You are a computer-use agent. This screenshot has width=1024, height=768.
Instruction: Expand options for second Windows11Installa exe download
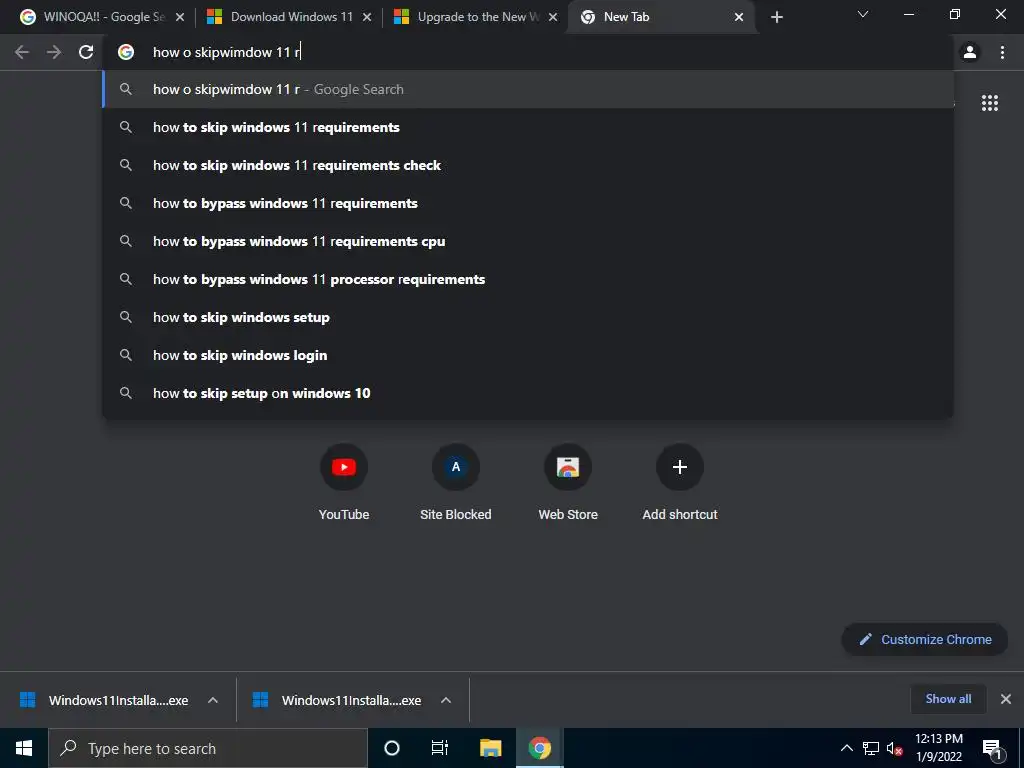(446, 700)
